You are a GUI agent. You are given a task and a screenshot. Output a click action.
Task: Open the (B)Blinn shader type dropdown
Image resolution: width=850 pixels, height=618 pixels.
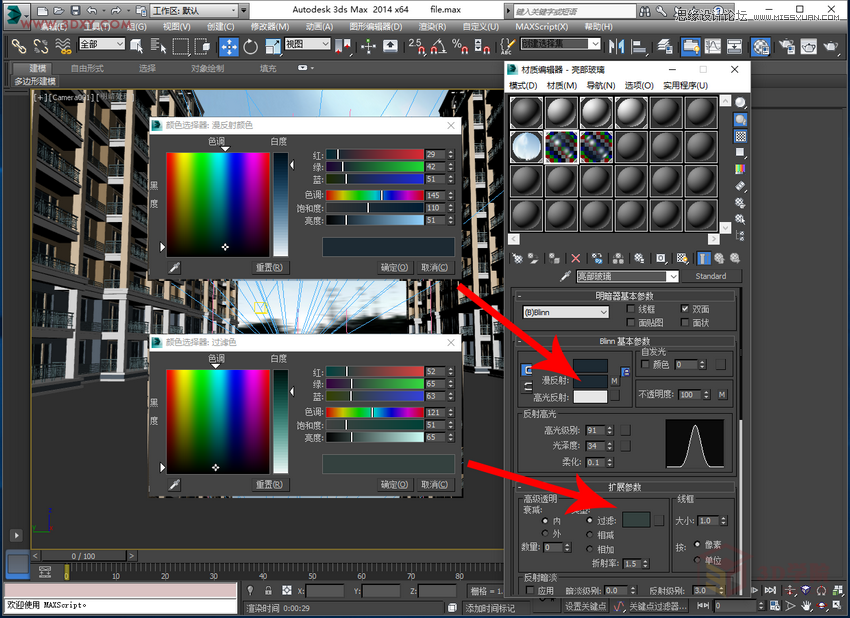[565, 312]
